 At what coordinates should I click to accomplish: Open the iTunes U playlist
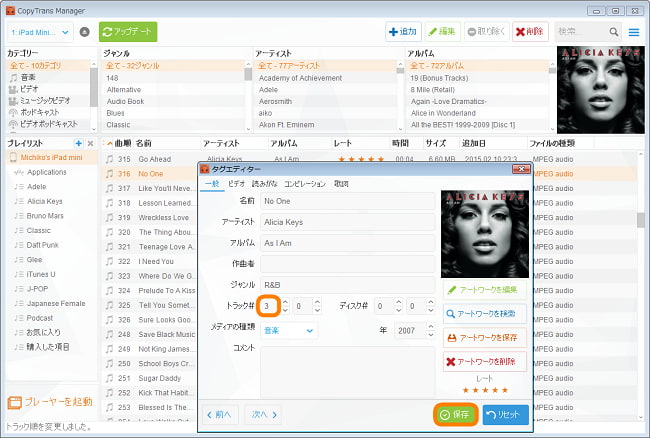(41, 274)
